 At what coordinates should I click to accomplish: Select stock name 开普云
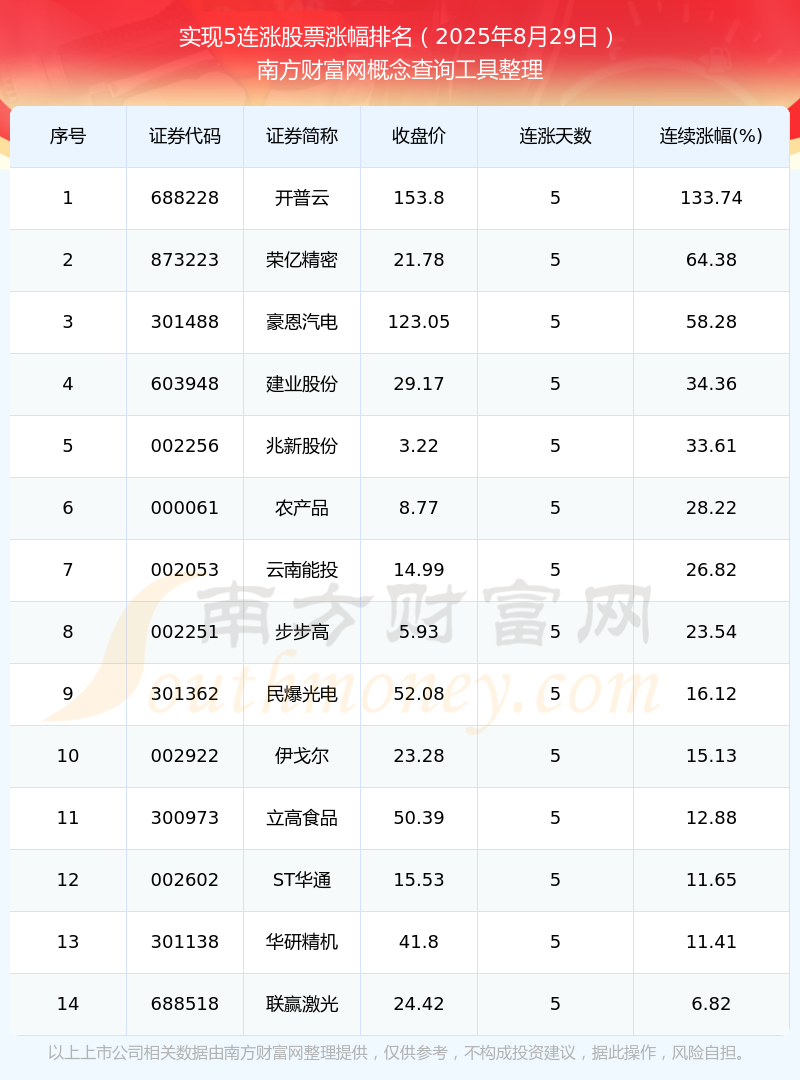(x=302, y=198)
